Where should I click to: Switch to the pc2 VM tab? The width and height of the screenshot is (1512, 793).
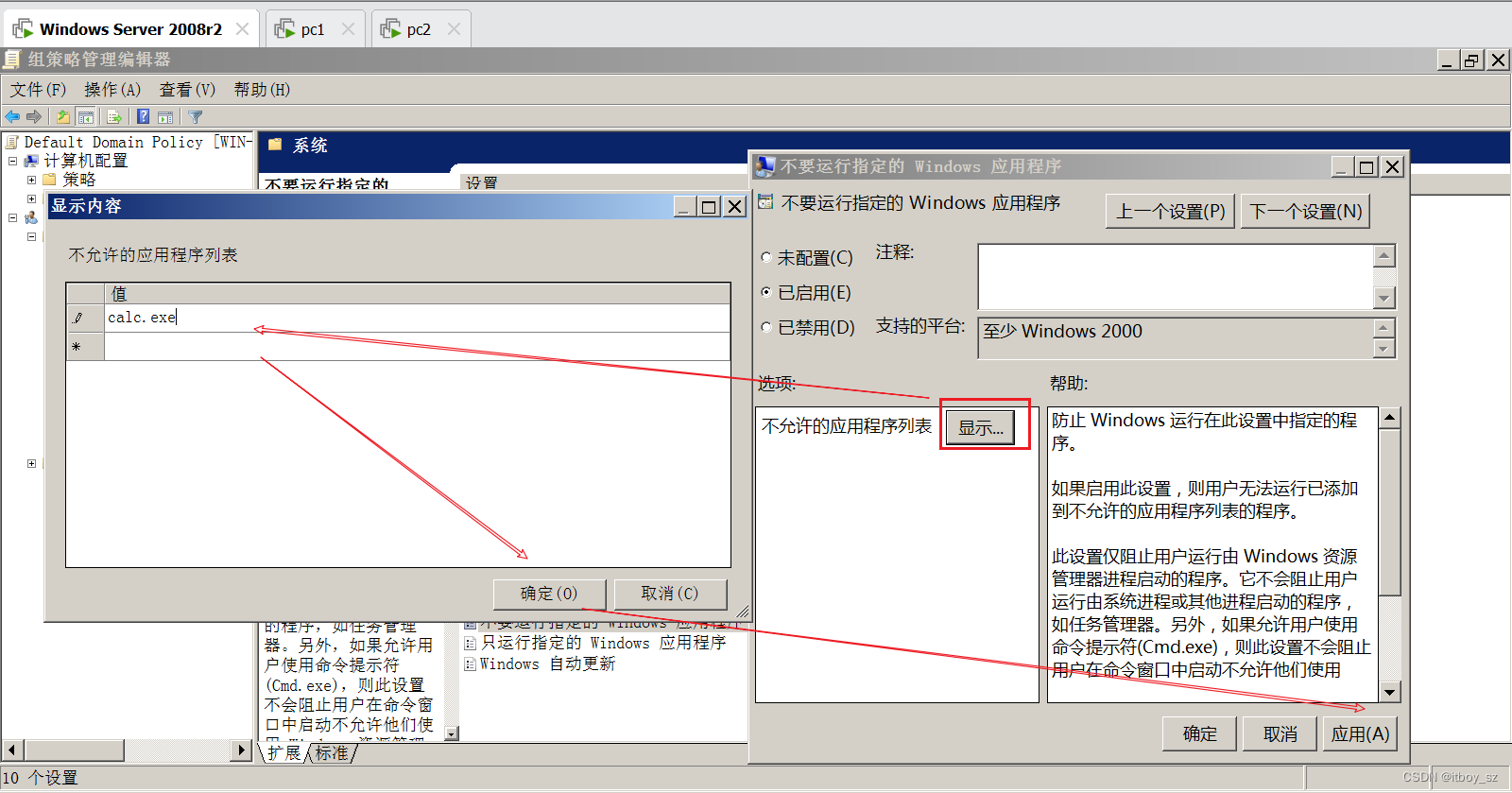pyautogui.click(x=419, y=29)
